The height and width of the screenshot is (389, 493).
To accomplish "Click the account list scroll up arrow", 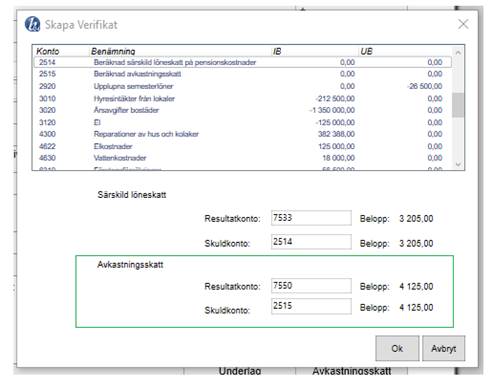I will point(458,53).
